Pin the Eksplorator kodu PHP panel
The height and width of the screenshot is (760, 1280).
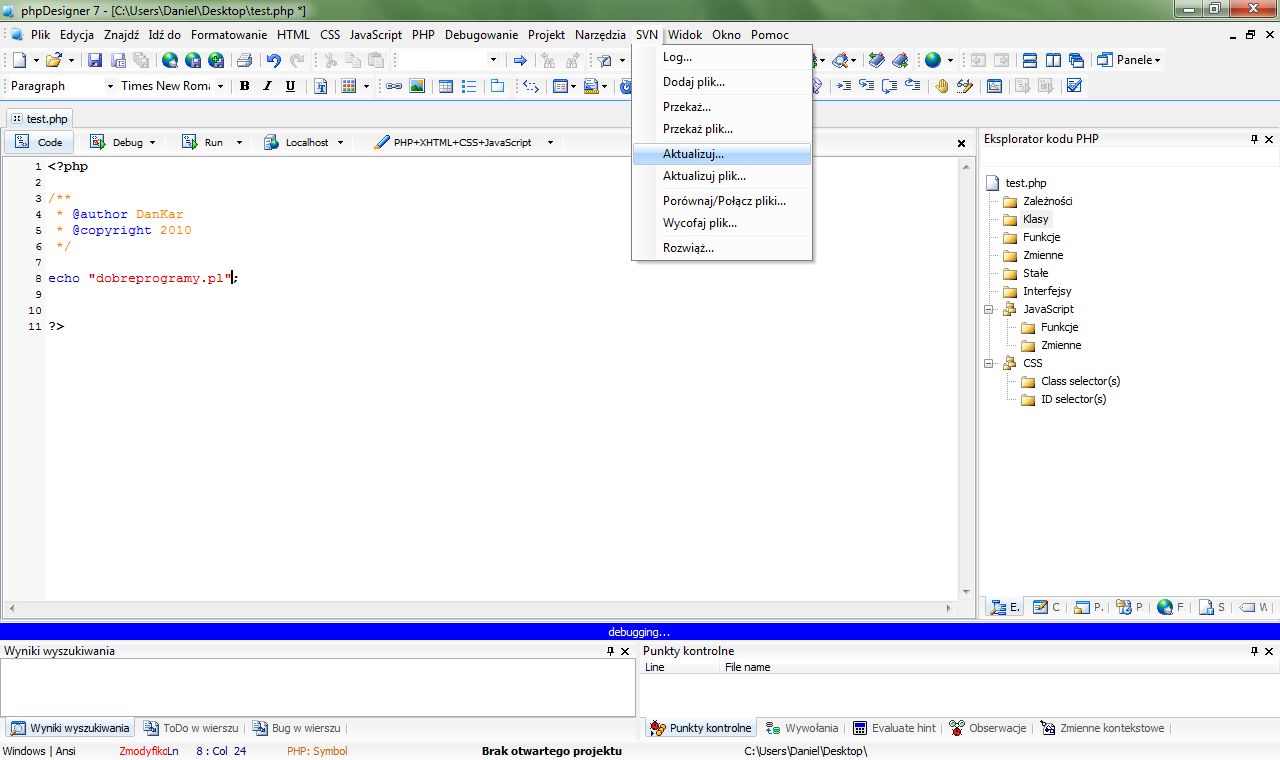[1254, 140]
